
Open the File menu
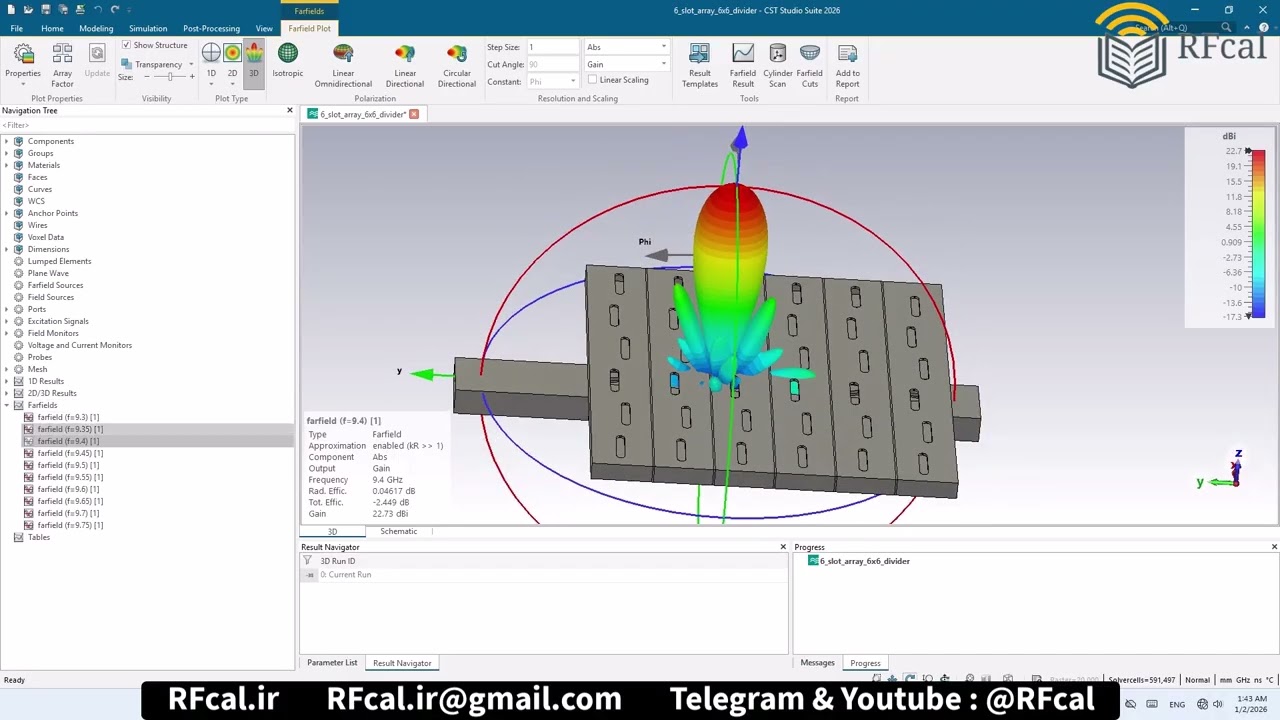pos(17,28)
